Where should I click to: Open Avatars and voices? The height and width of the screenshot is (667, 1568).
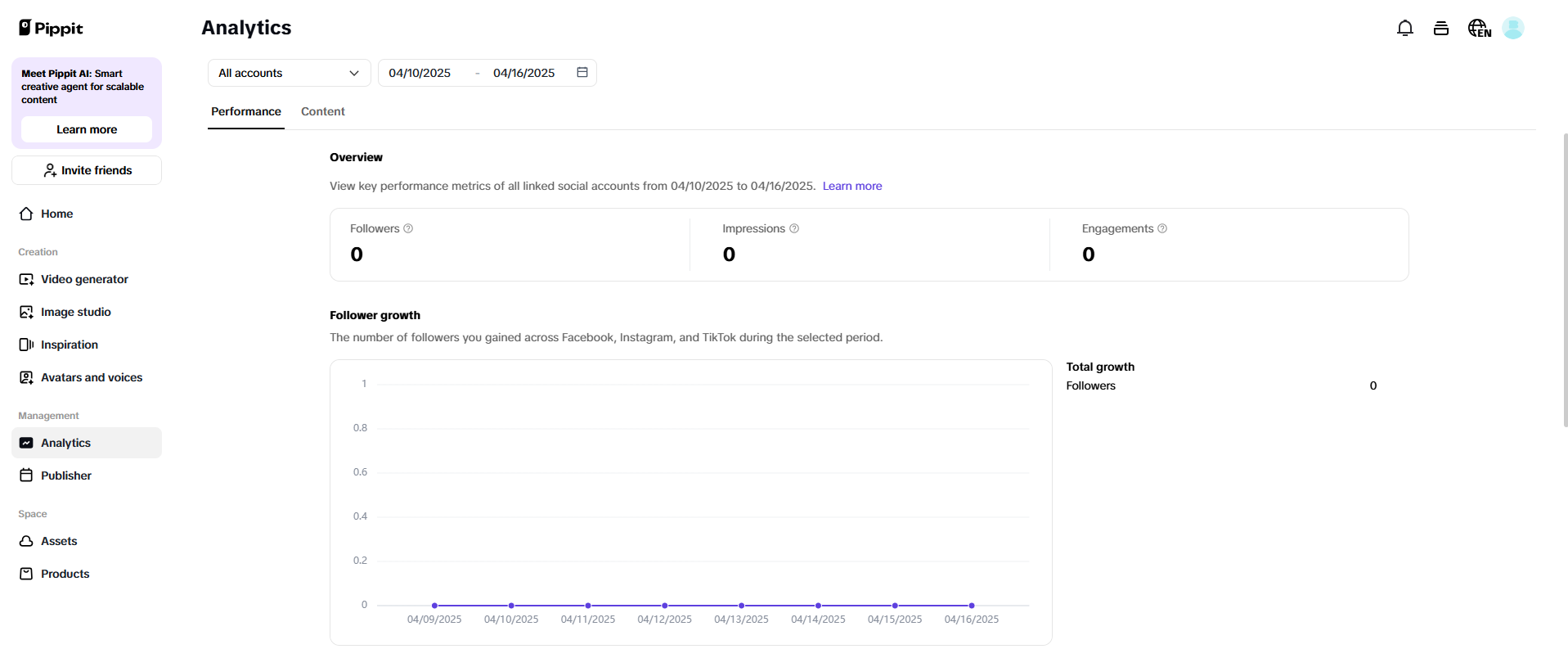click(87, 377)
